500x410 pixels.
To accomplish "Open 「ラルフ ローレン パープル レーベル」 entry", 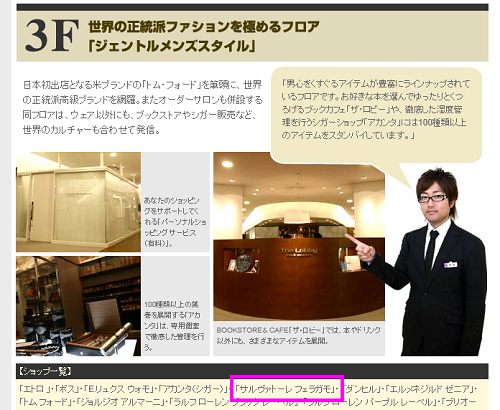I will (370, 402).
